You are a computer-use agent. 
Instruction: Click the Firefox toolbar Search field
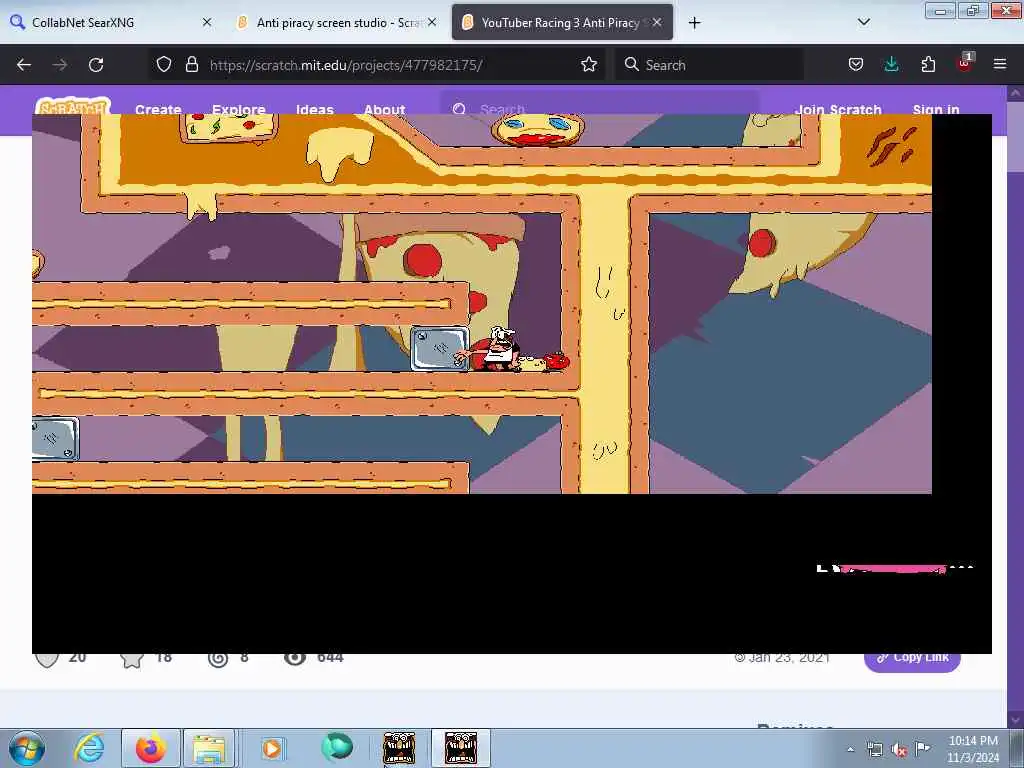pyautogui.click(x=710, y=65)
